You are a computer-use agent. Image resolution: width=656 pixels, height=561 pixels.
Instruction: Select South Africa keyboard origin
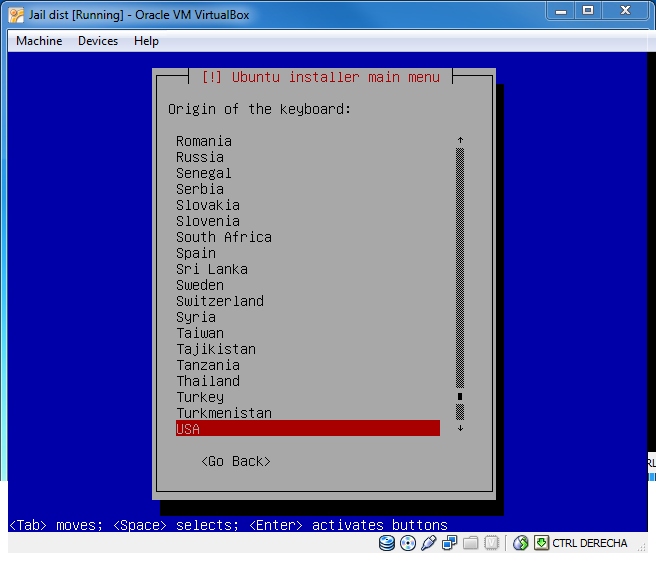tap(308, 237)
